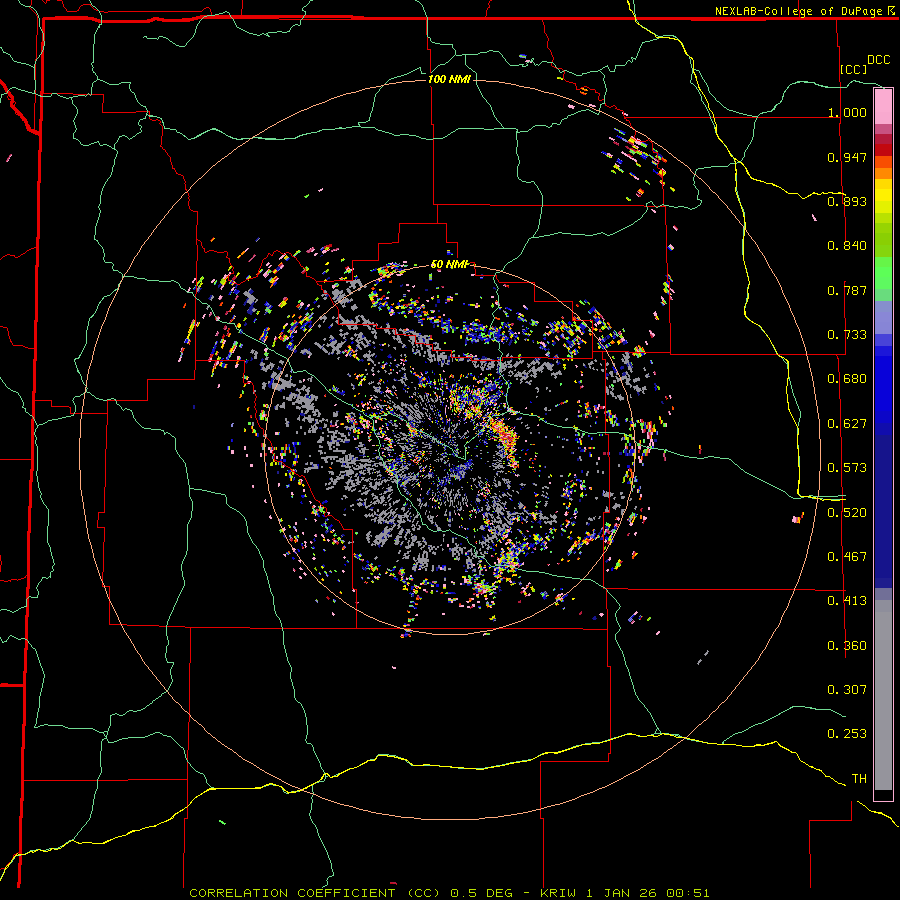Click the 50 NMI range ring label

(450, 265)
